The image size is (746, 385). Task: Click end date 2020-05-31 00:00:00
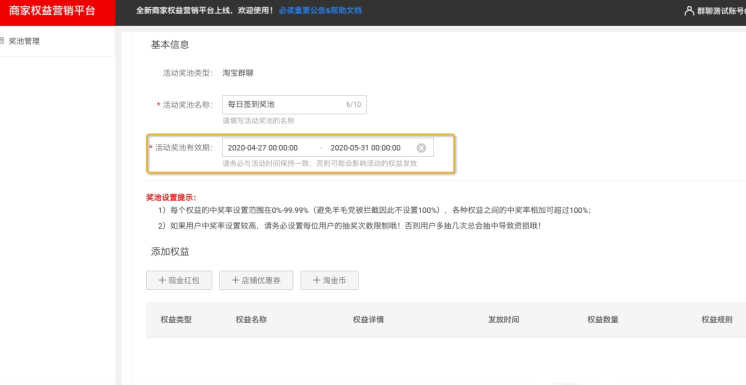click(x=365, y=148)
